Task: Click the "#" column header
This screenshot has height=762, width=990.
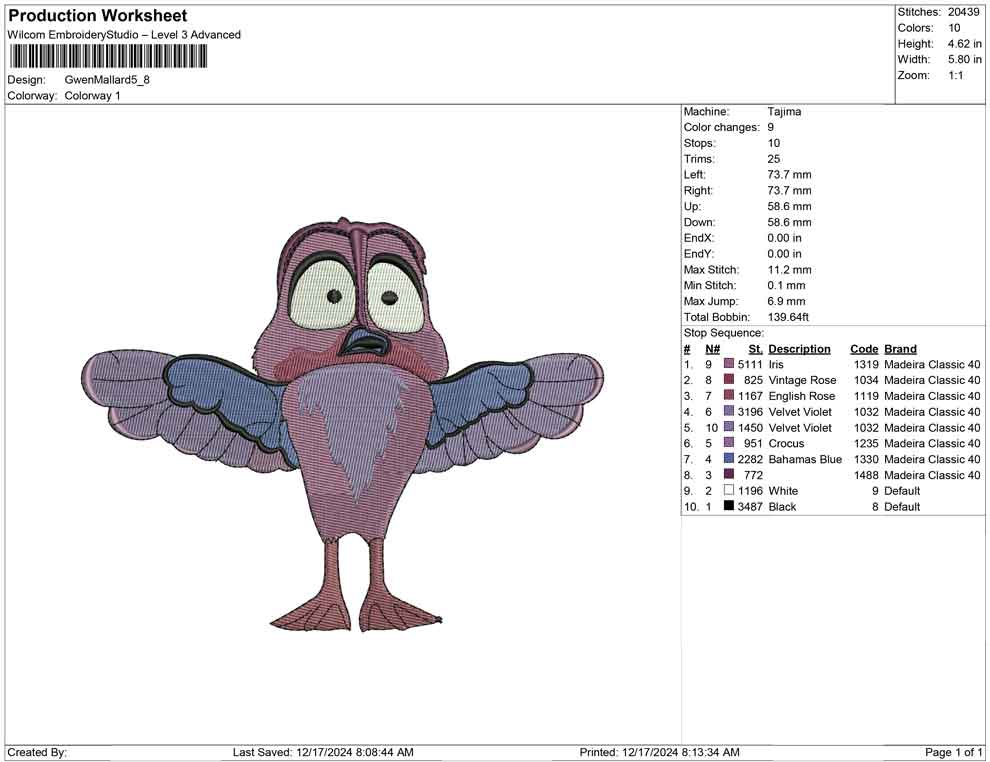Action: [687, 348]
